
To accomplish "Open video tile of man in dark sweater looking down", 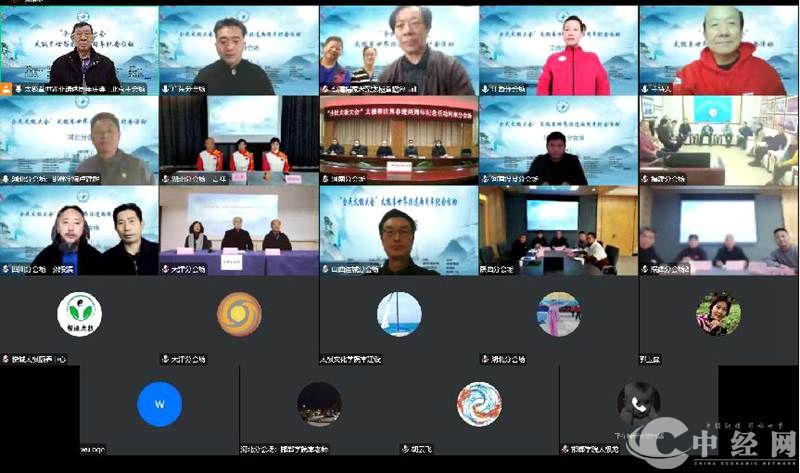I will tap(239, 51).
